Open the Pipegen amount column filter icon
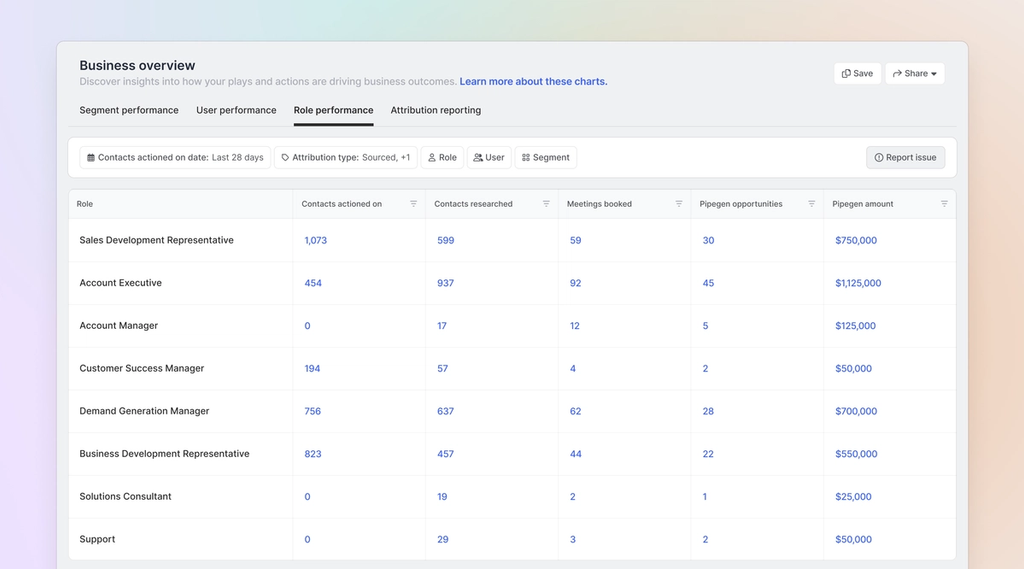Screen dimensions: 1024x569 pos(944,204)
